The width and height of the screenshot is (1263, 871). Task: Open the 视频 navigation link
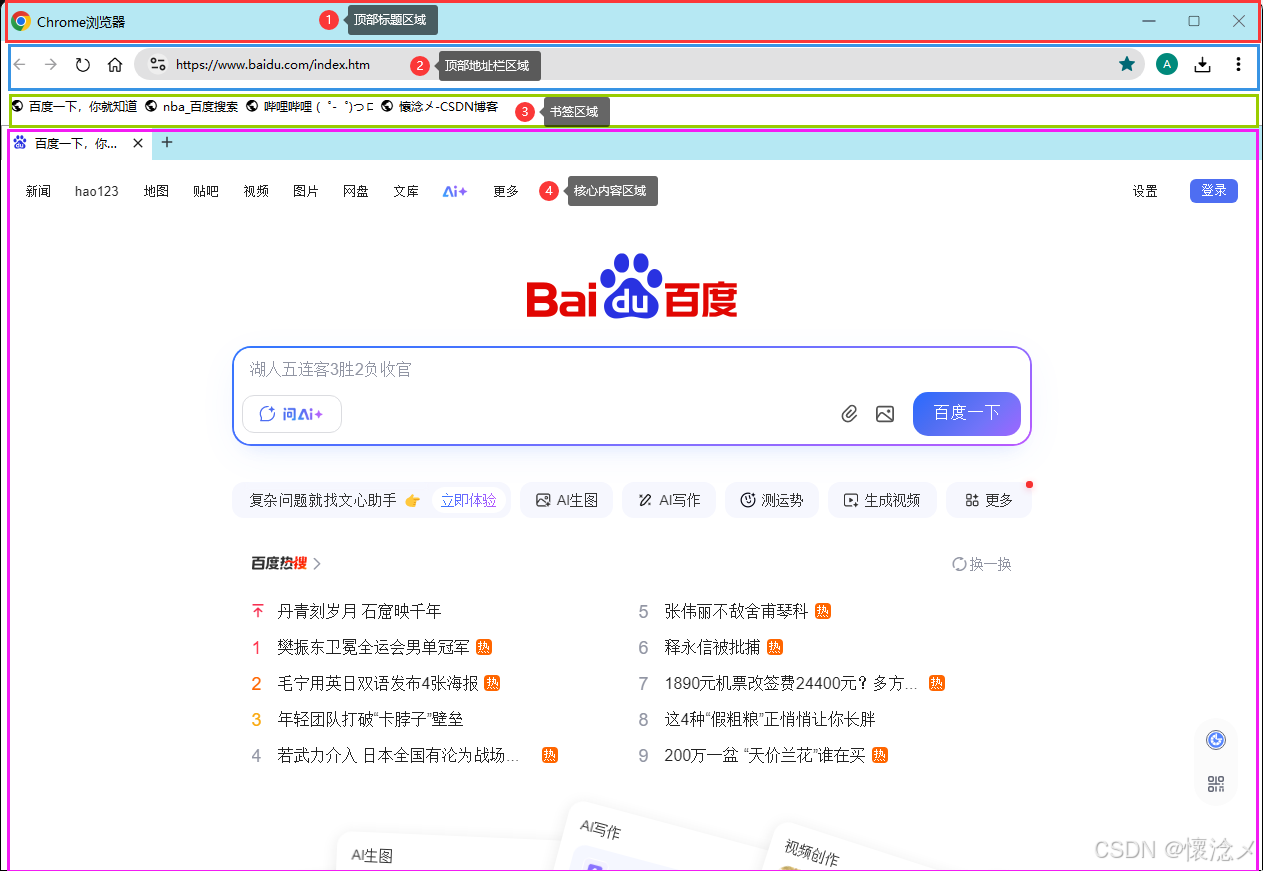pos(256,191)
